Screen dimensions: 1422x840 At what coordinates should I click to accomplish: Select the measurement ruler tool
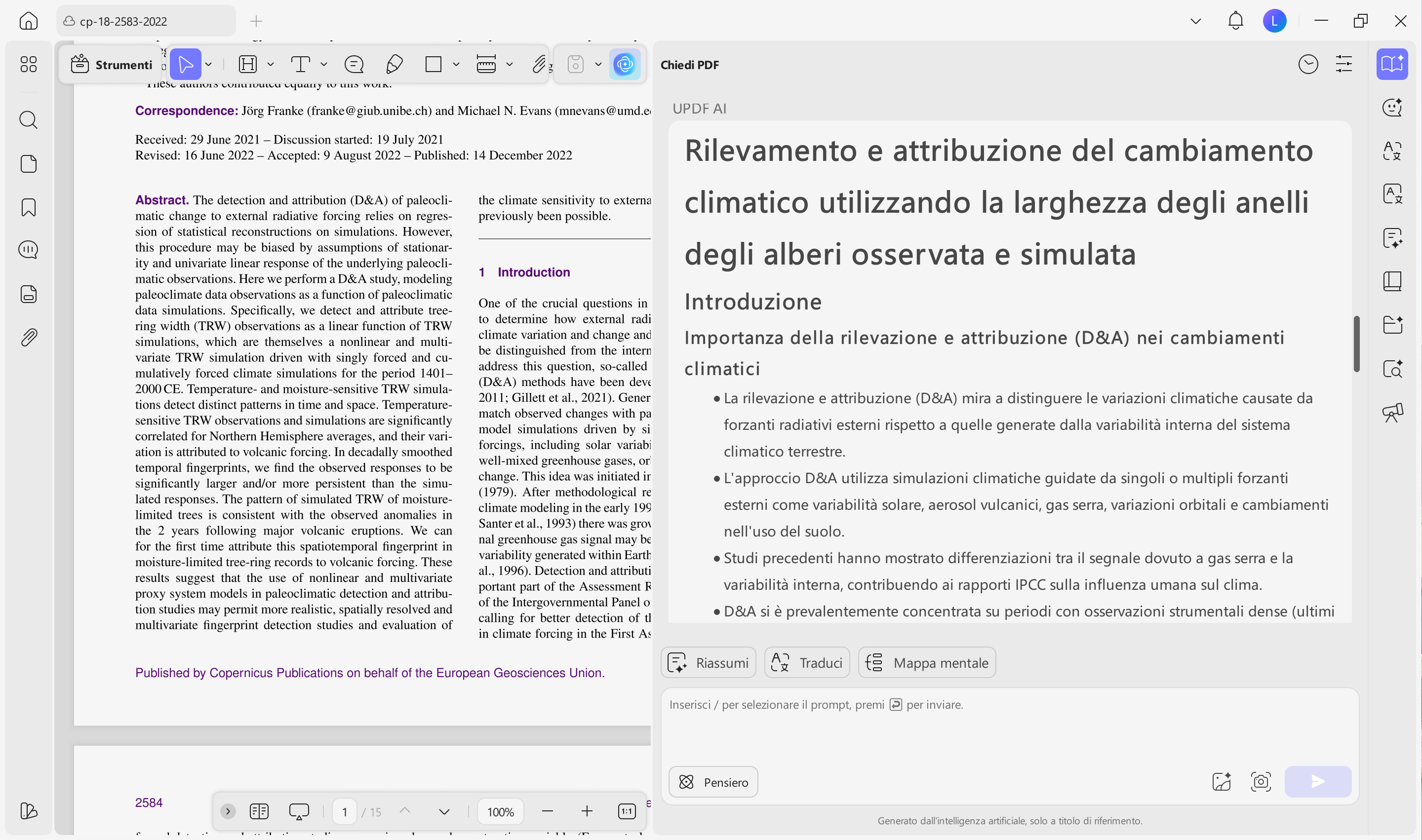(x=486, y=65)
